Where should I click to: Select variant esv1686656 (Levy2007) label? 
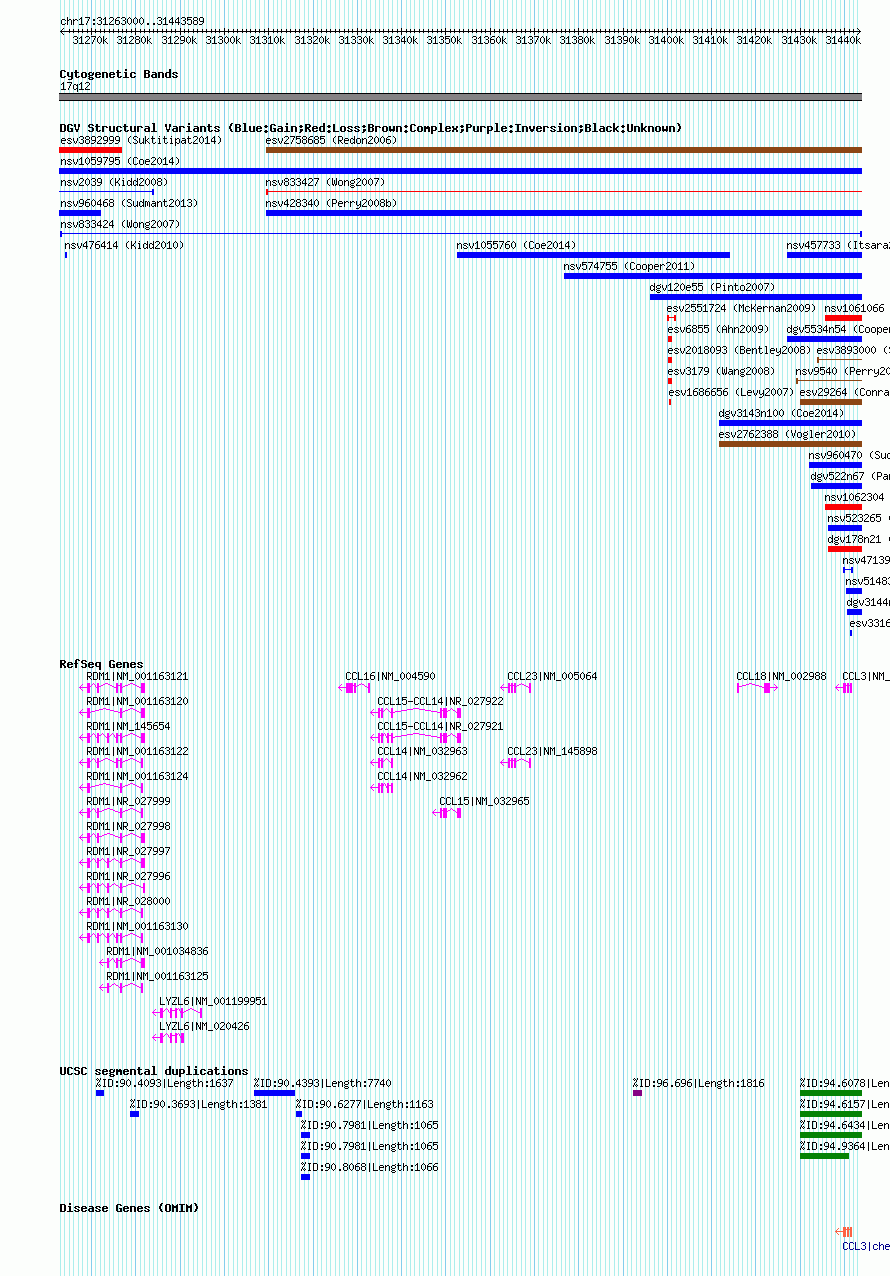pyautogui.click(x=730, y=392)
